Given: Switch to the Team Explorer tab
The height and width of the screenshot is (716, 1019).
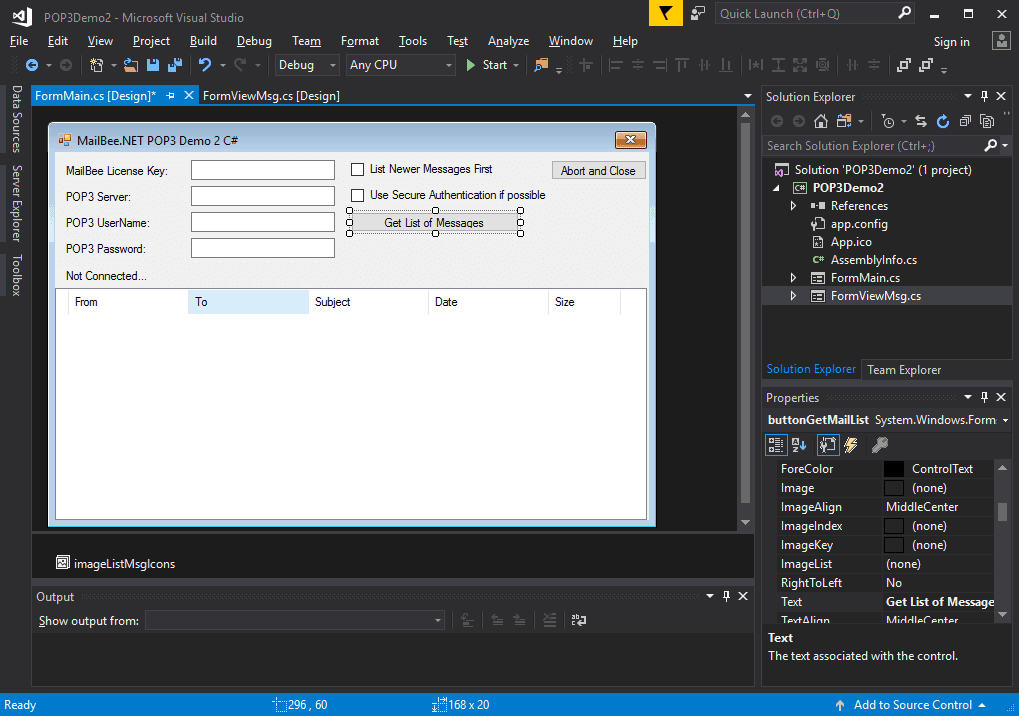Looking at the screenshot, I should (x=904, y=370).
